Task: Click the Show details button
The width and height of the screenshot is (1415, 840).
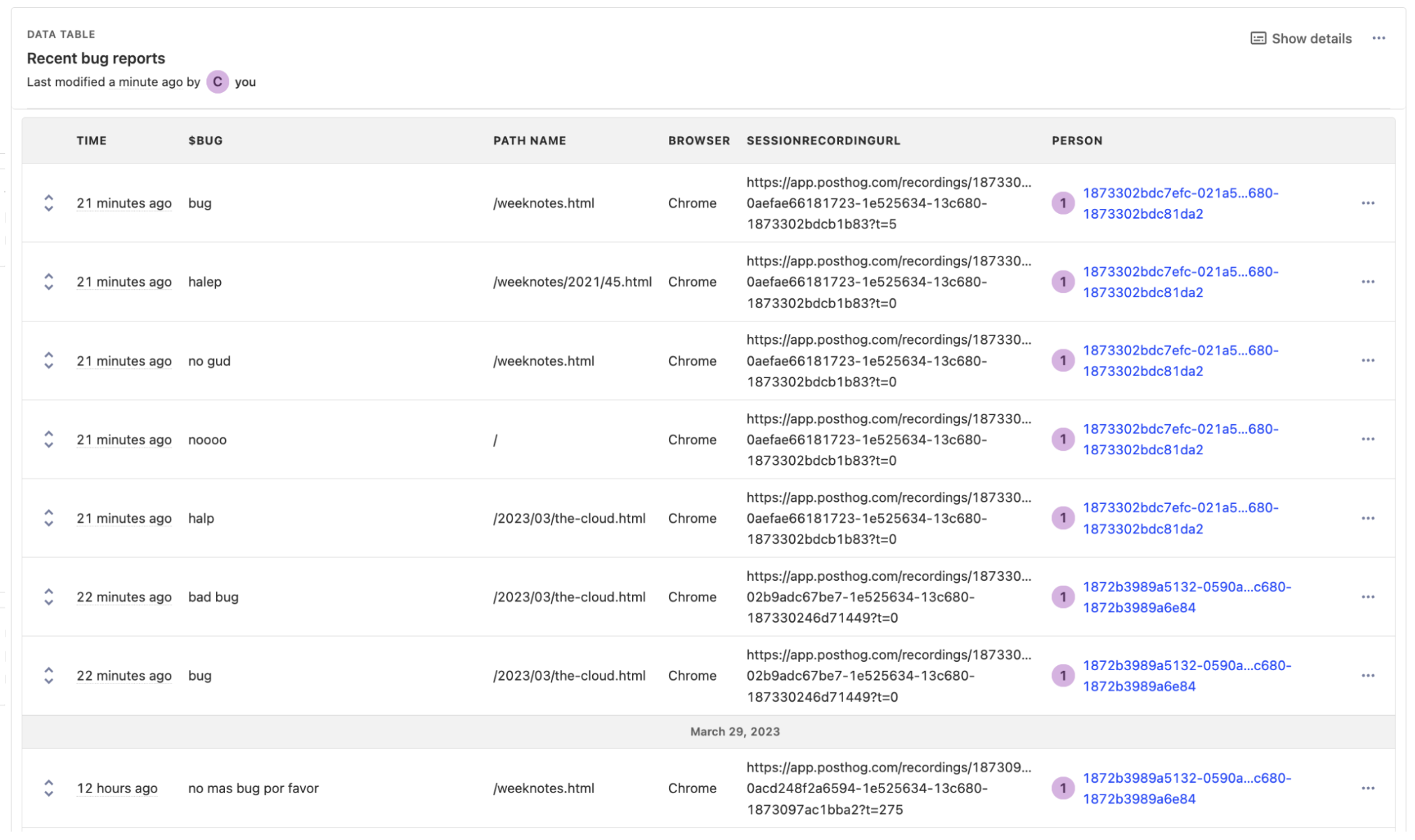Action: click(1301, 38)
